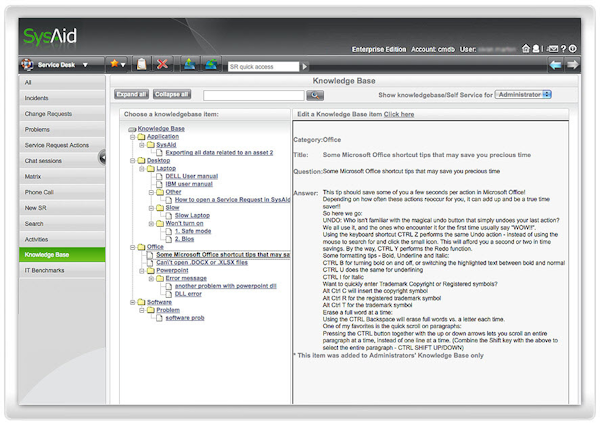
Task: Open 'another problem with powerpoint dll'
Action: [x=225, y=286]
